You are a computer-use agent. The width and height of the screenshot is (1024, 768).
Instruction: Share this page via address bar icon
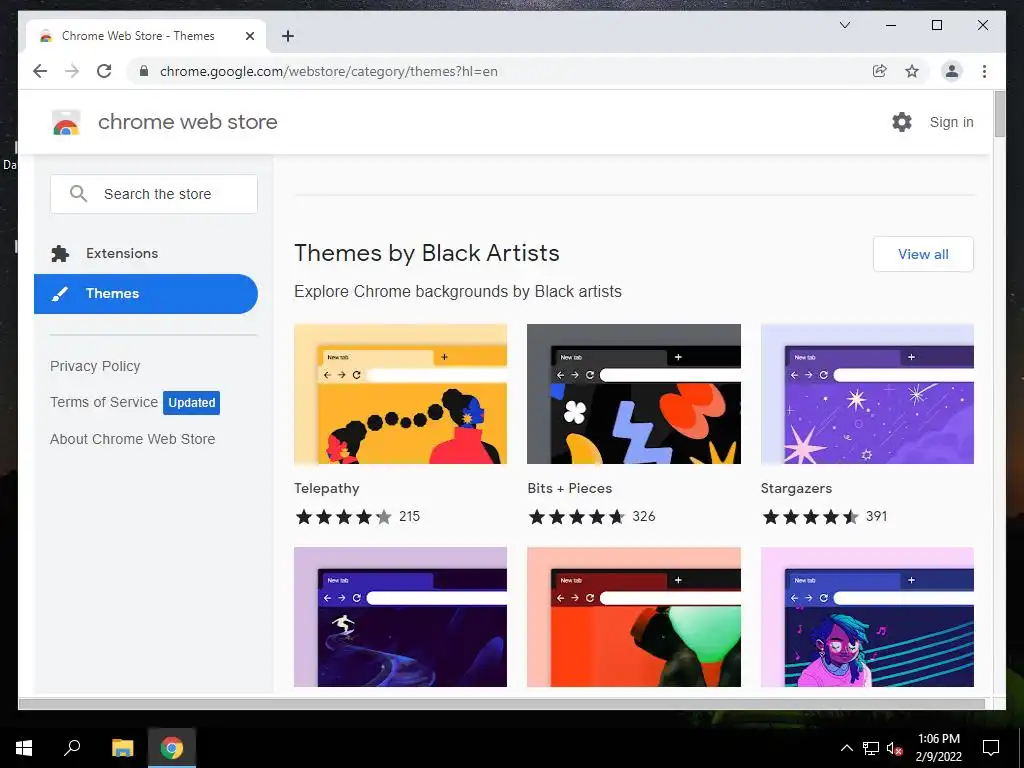880,71
